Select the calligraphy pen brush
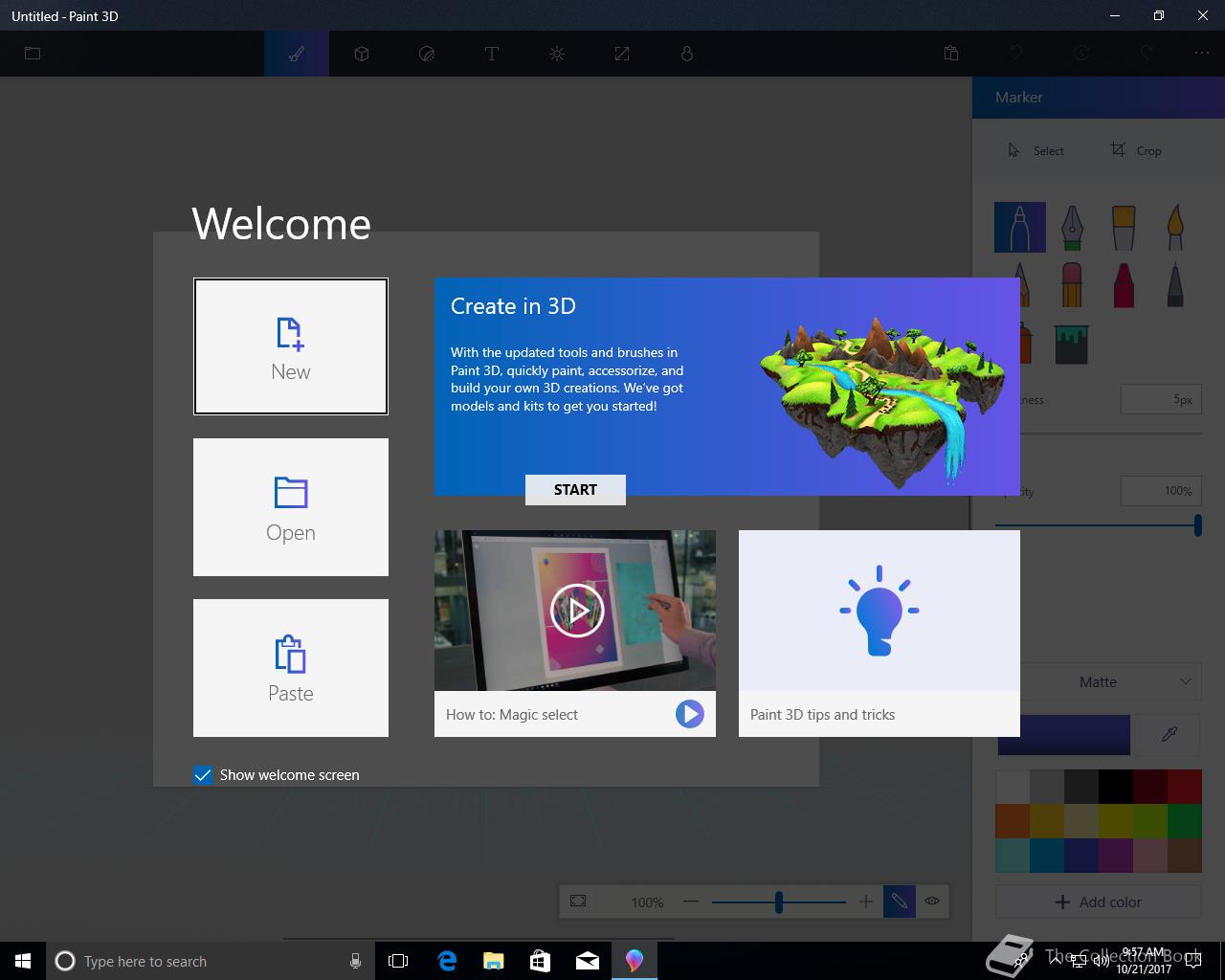This screenshot has width=1225, height=980. point(1072,227)
